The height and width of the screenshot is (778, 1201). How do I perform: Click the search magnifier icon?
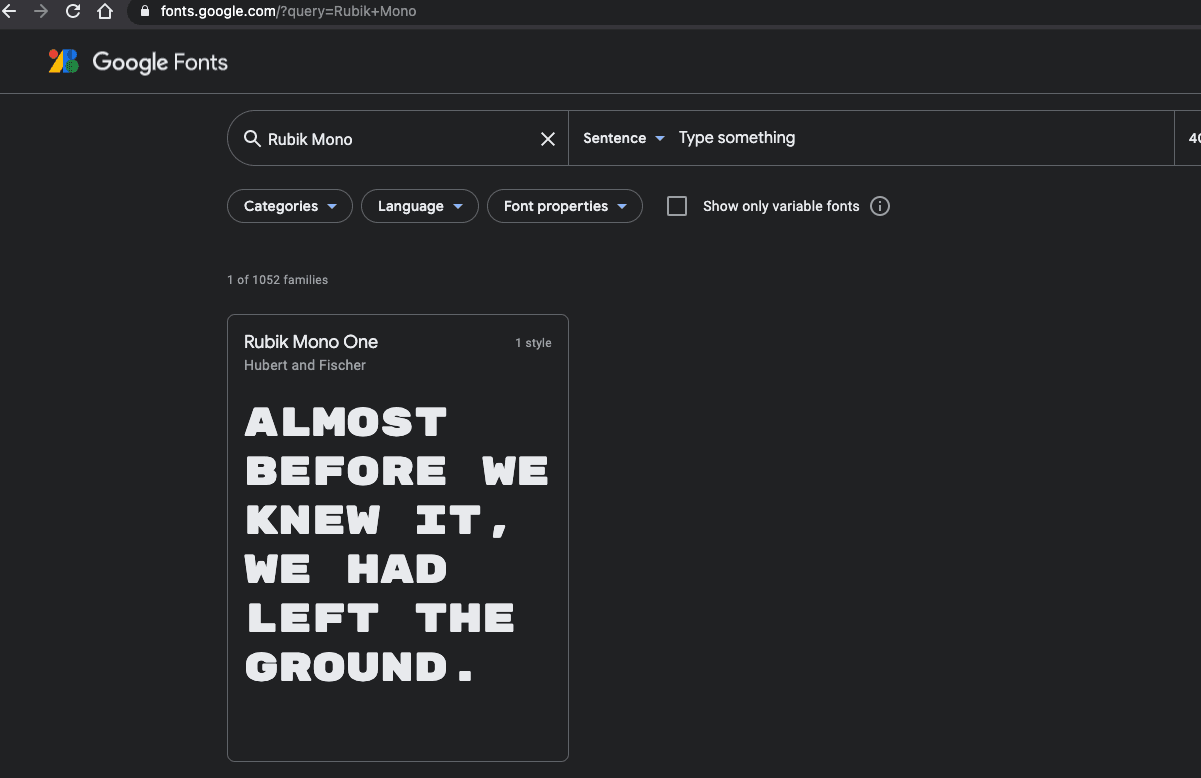pos(253,138)
